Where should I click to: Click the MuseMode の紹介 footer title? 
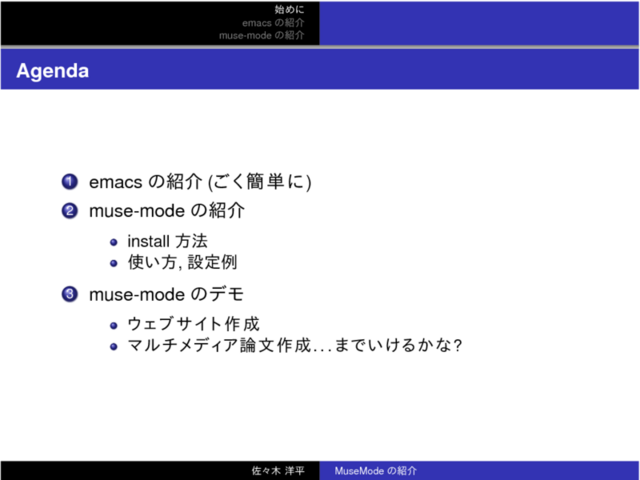(x=375, y=470)
